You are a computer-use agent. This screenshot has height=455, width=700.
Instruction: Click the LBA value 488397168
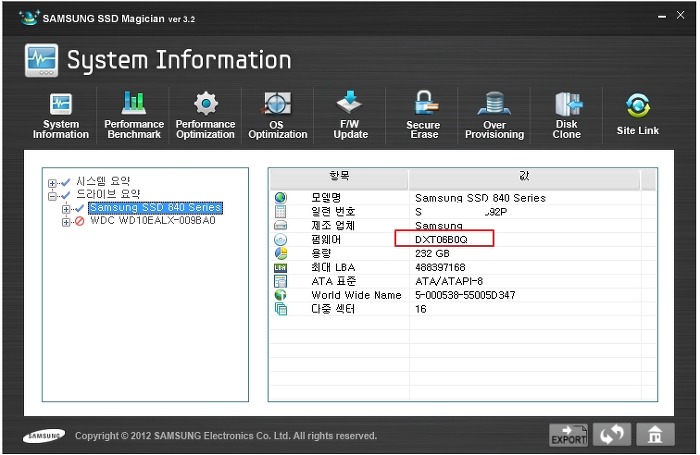point(440,267)
